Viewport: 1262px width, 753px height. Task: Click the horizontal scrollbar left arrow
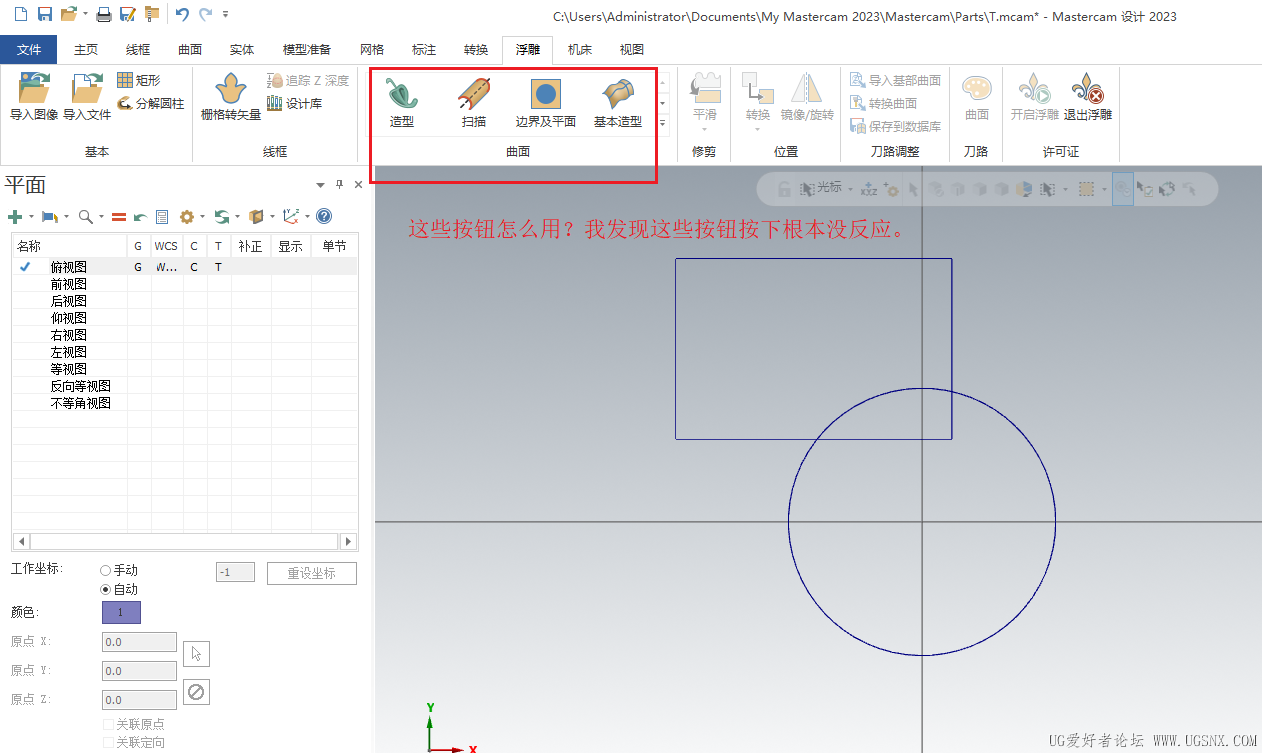tap(20, 541)
